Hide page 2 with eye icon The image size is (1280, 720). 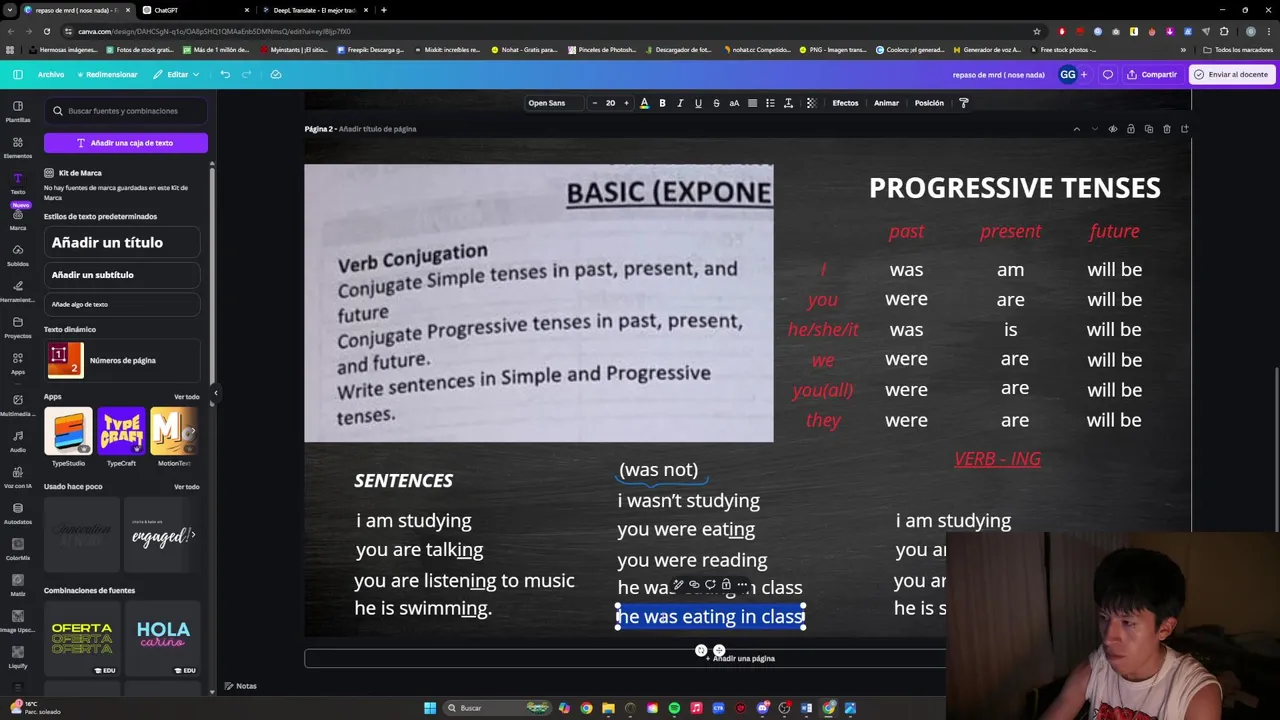[x=1113, y=129]
